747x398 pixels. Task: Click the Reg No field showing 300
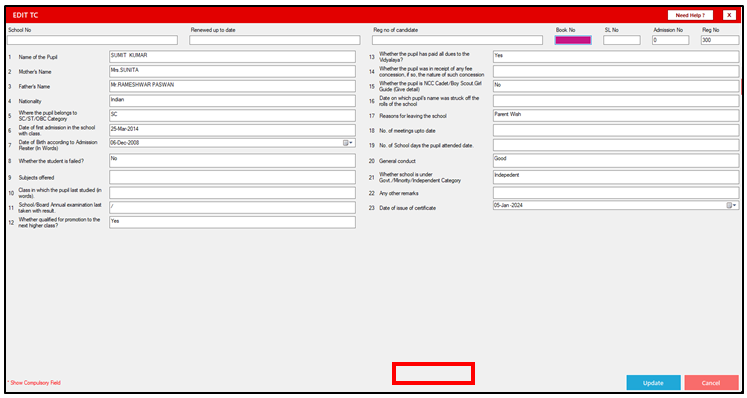click(720, 41)
